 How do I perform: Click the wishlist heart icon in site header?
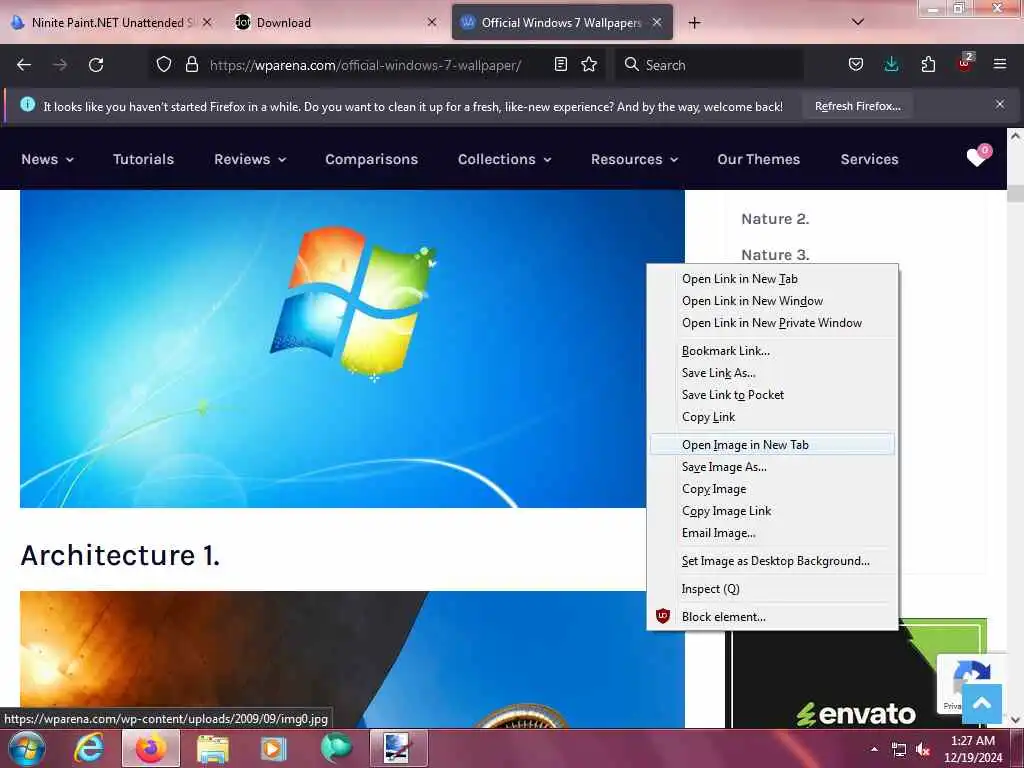[x=978, y=155]
